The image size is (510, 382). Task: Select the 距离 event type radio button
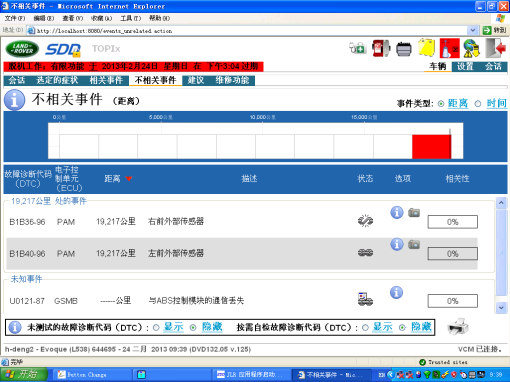click(x=441, y=104)
